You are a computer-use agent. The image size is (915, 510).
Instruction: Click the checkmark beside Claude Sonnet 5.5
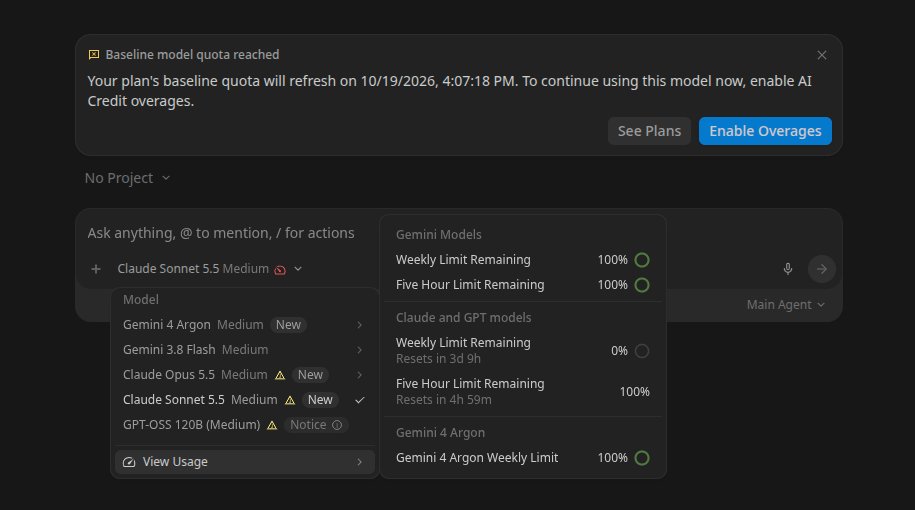point(359,400)
